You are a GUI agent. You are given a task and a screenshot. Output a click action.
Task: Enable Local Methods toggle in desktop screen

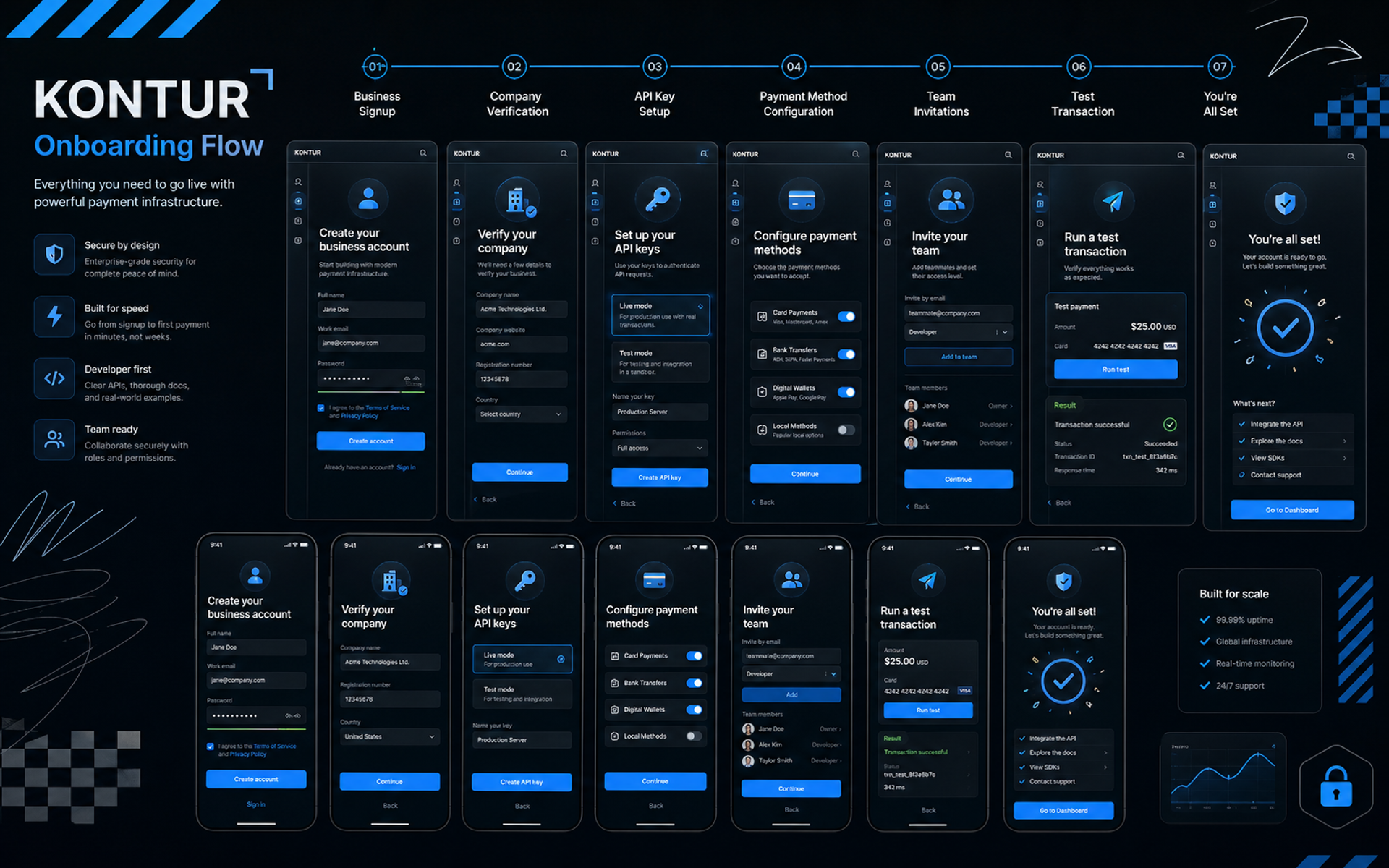point(846,430)
